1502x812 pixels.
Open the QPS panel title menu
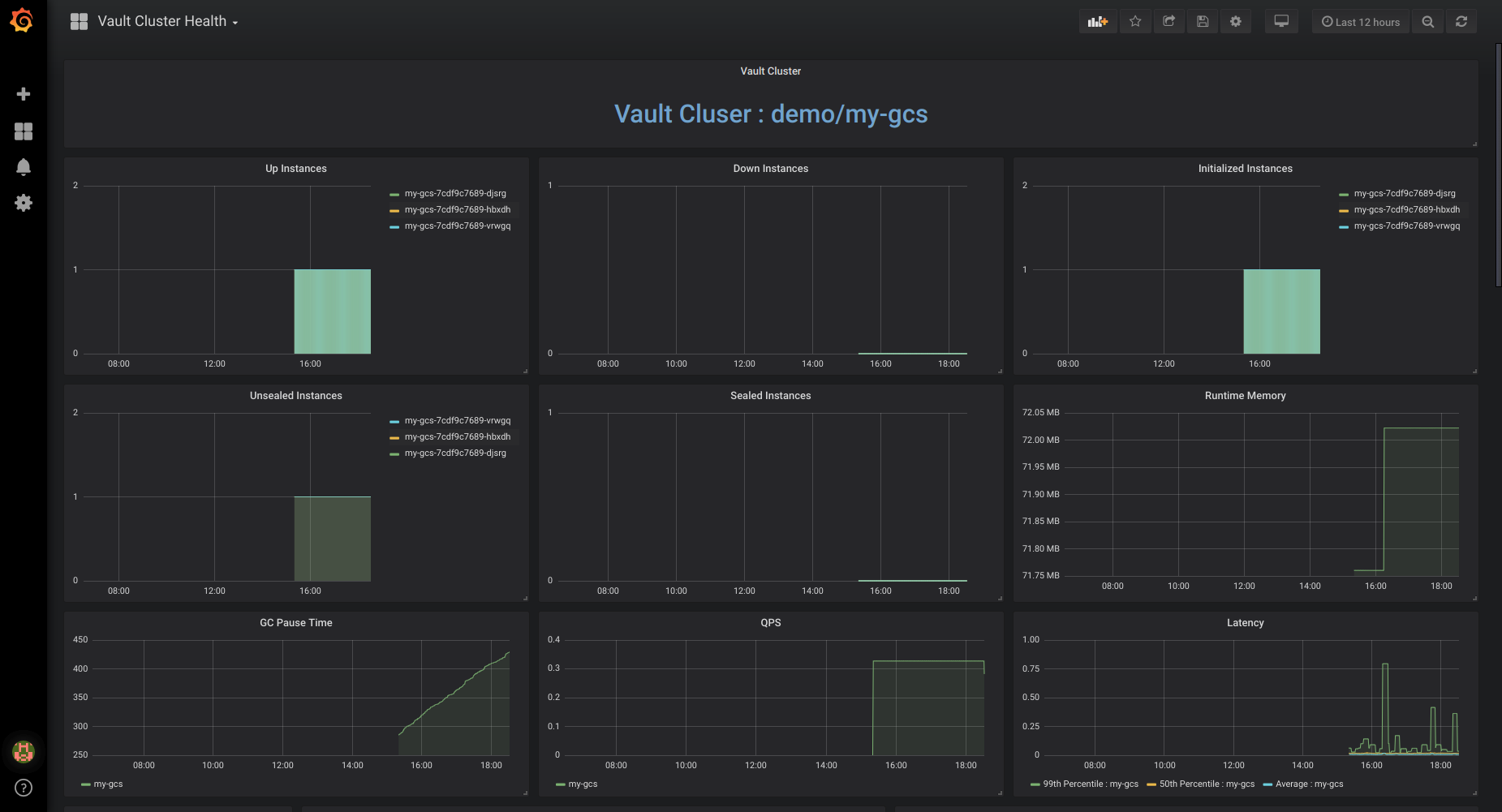pos(770,622)
